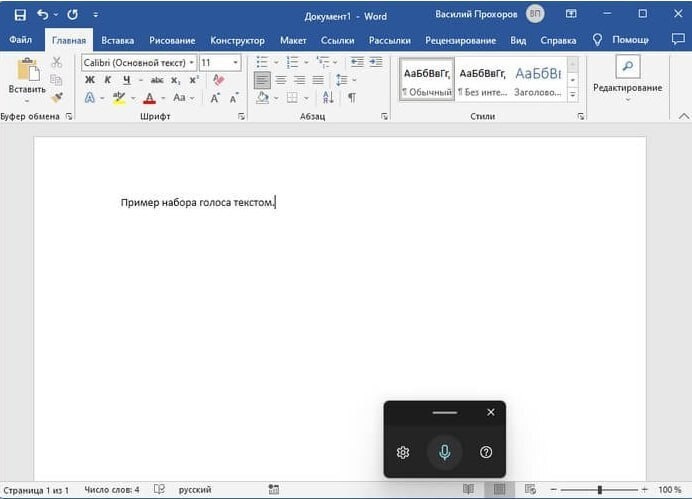Select the Без интервала style

[482, 80]
